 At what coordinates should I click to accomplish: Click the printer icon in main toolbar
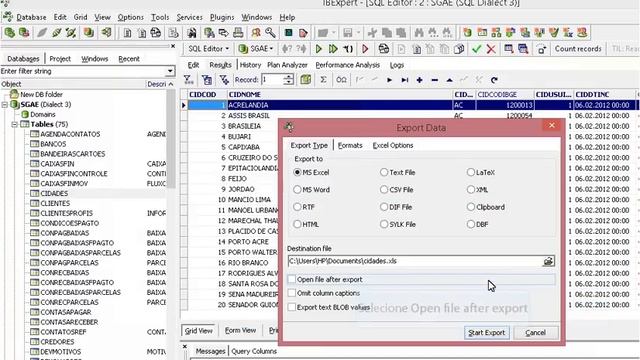pos(238,33)
